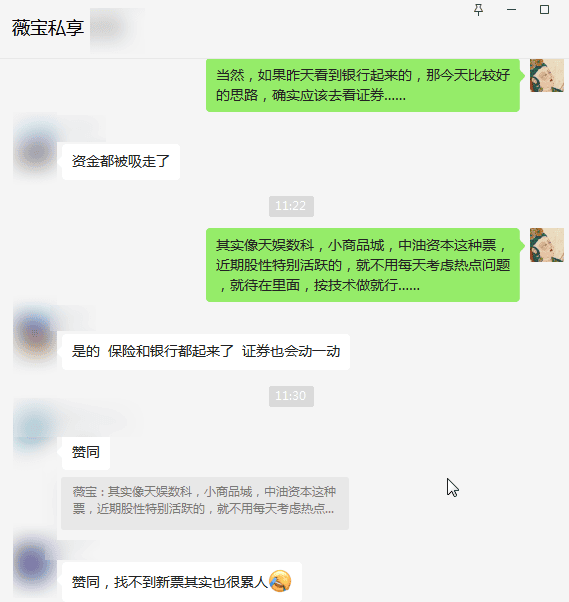Image resolution: width=569 pixels, height=602 pixels.
Task: Select the 资金都被吸走了 message bubble
Action: 121,162
